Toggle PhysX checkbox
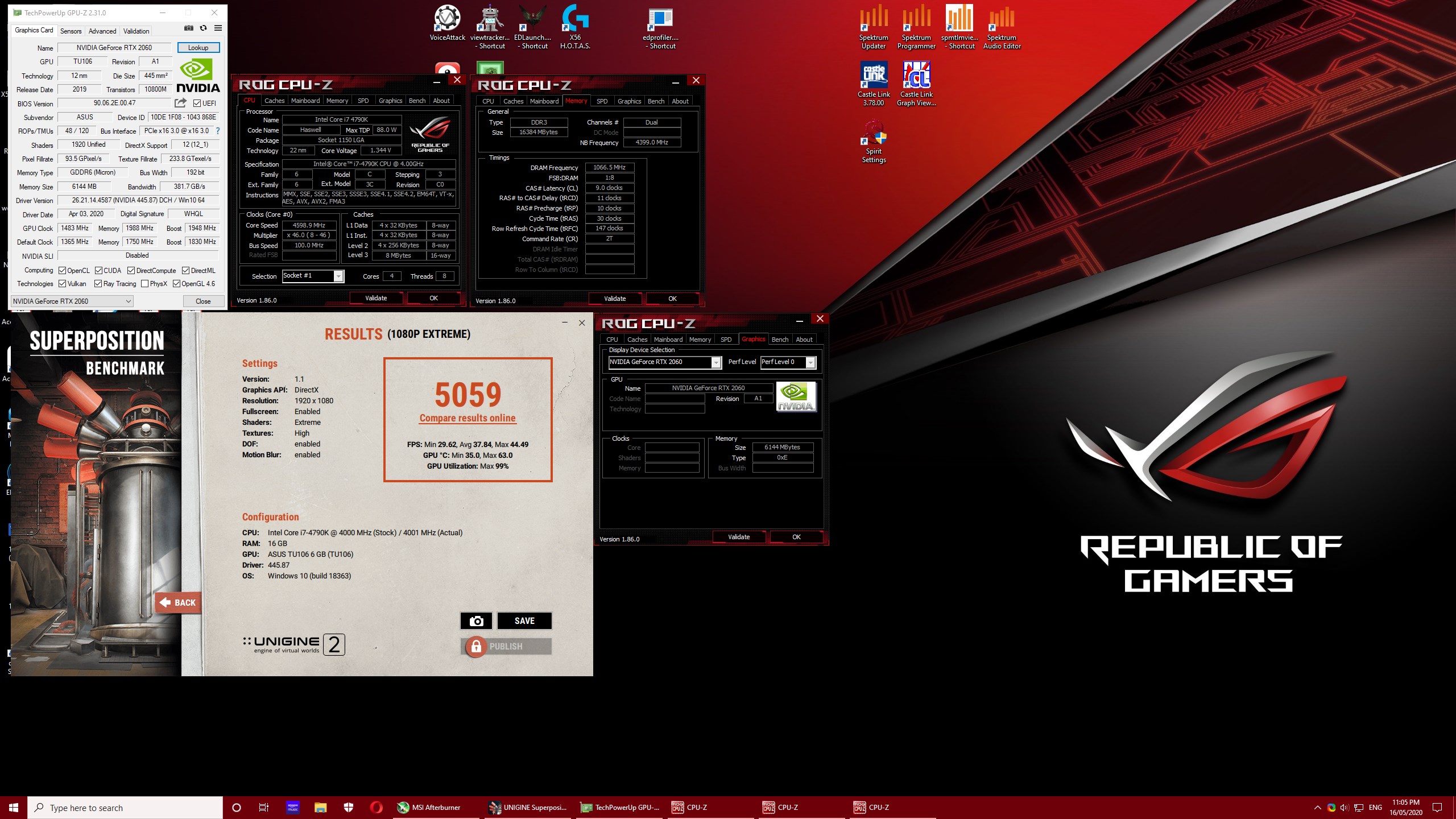1456x819 pixels. pos(144,284)
